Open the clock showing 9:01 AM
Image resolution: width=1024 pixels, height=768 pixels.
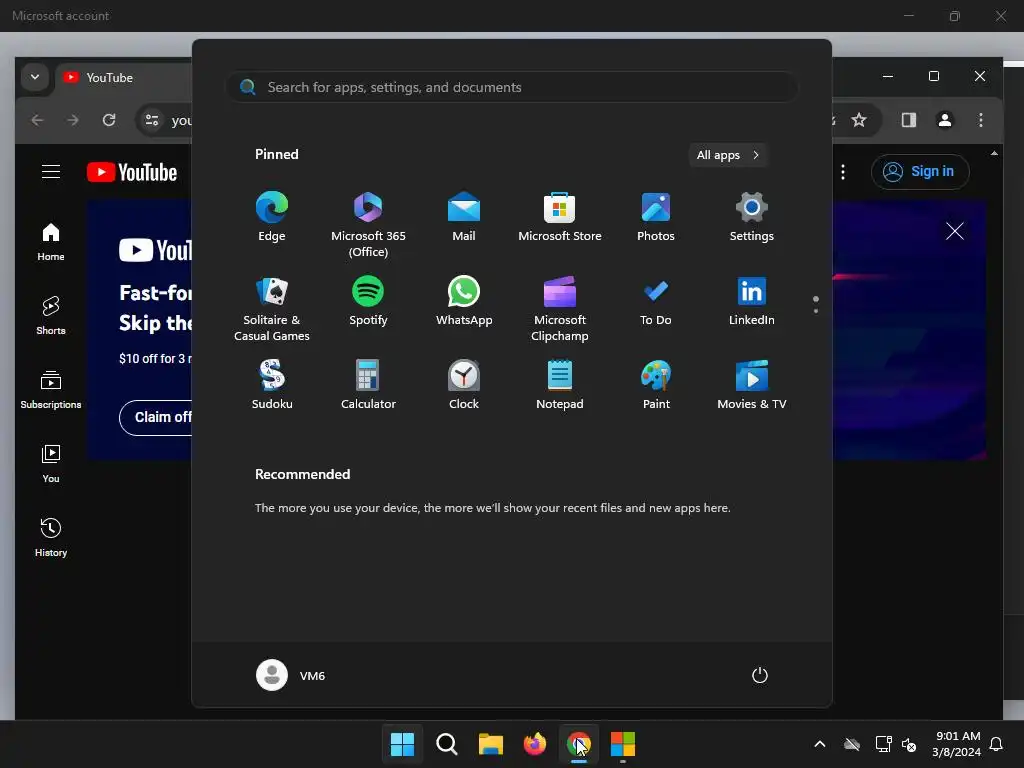pos(957,744)
